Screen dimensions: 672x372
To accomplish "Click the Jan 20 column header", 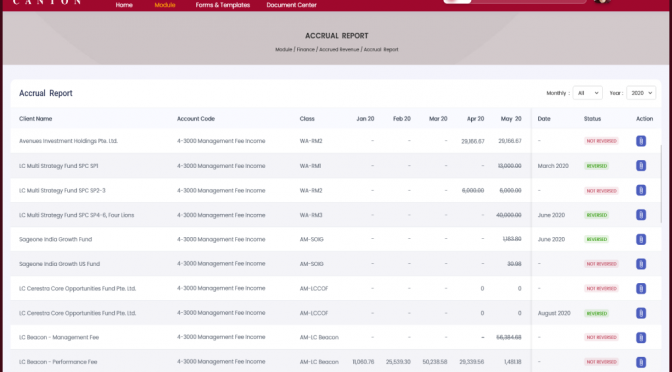I will click(365, 119).
